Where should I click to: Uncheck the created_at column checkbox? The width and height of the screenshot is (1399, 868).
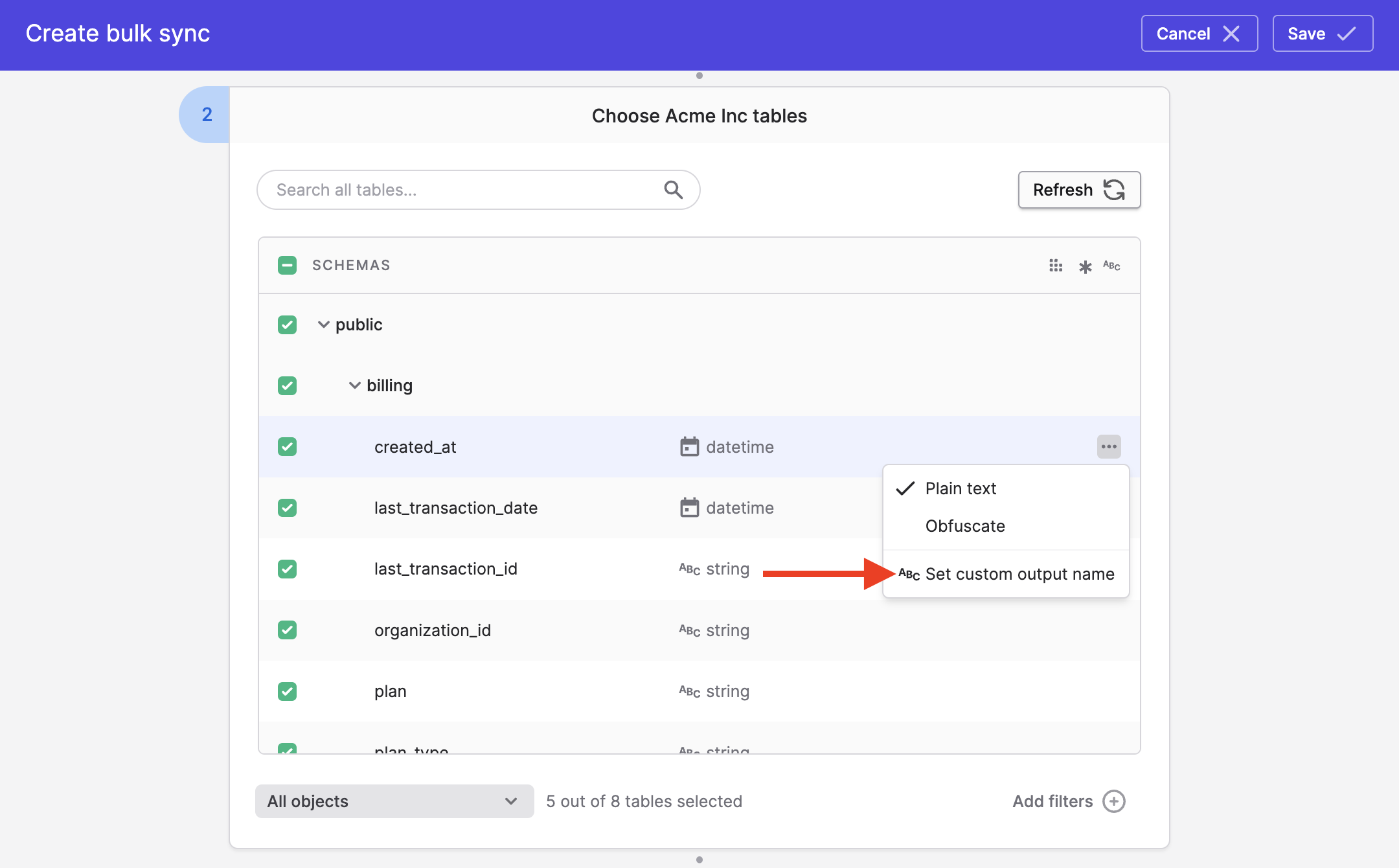(287, 447)
